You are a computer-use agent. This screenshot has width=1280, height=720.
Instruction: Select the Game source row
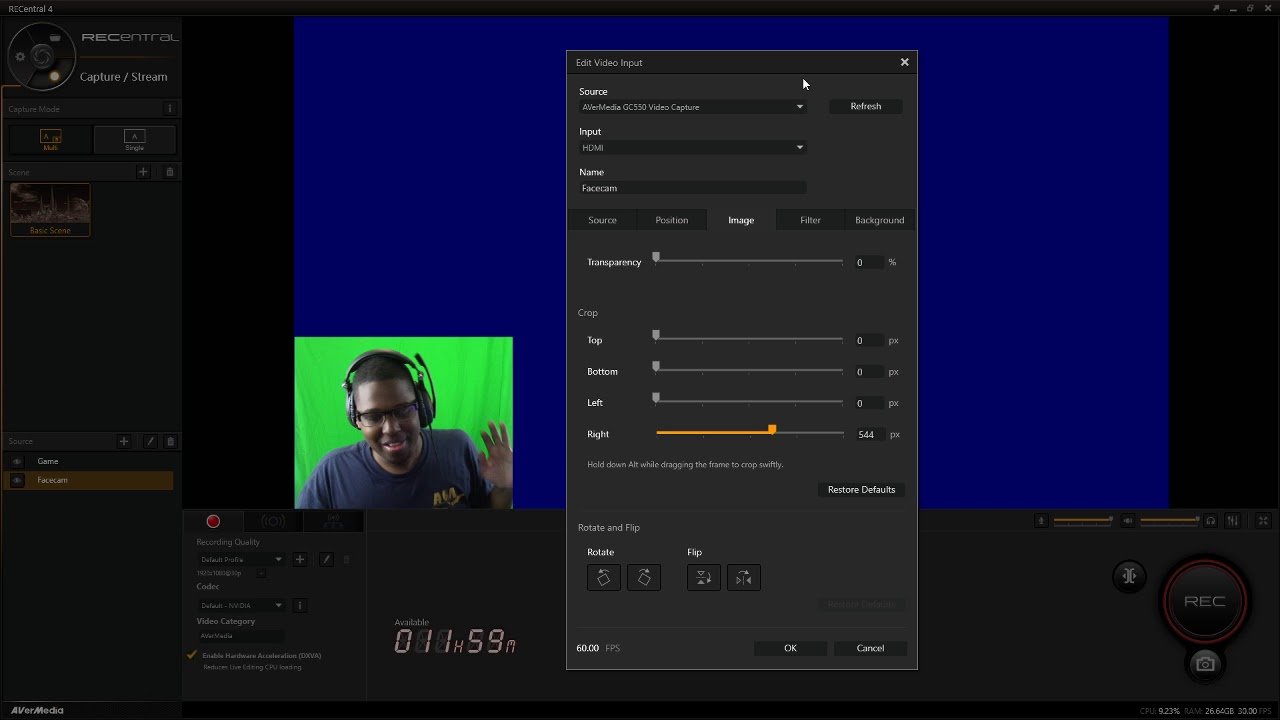click(90, 461)
